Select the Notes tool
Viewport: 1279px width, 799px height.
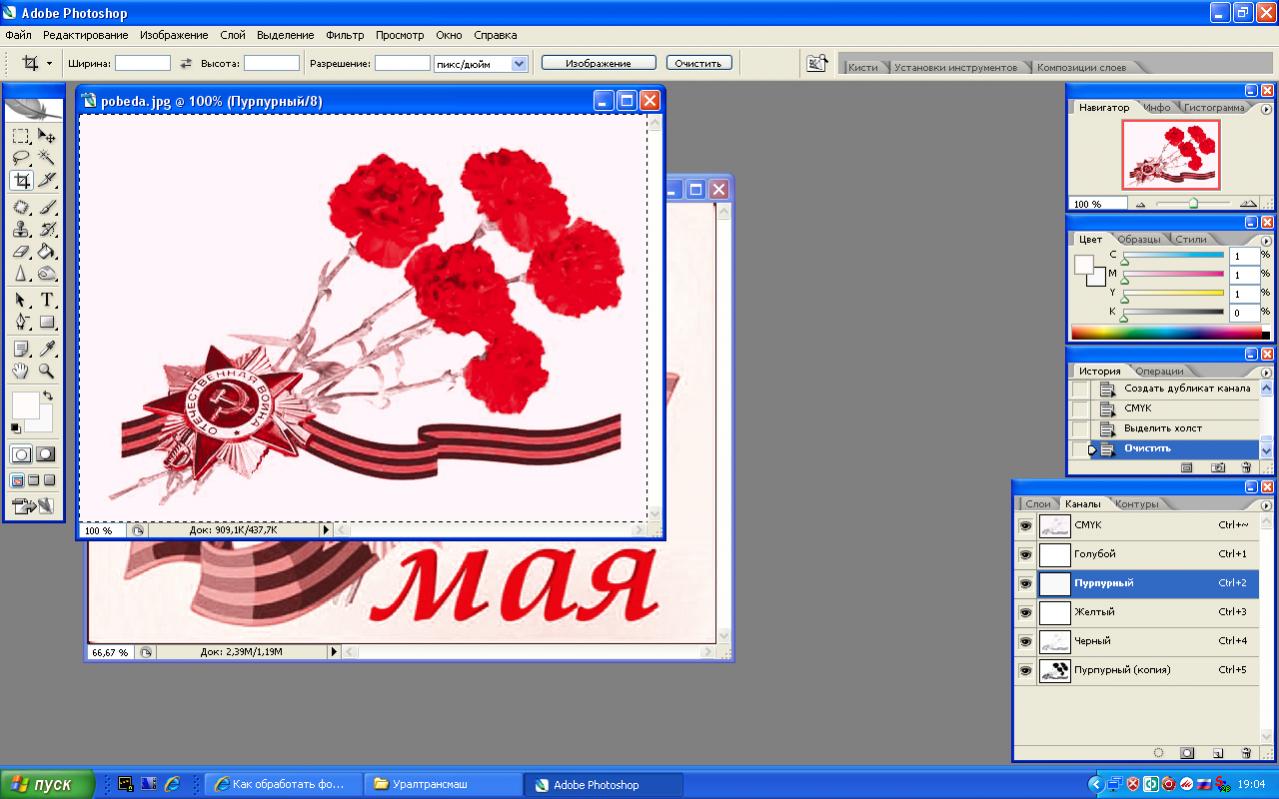coord(21,349)
